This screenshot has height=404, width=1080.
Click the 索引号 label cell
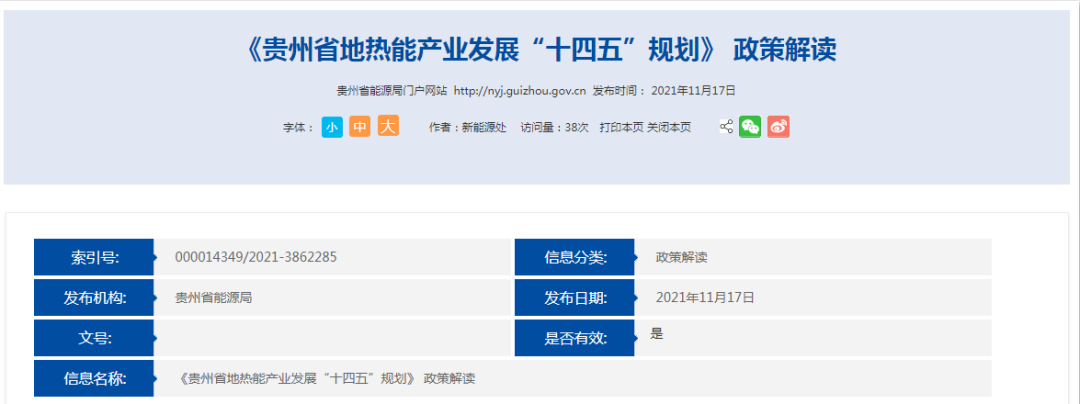[94, 257]
